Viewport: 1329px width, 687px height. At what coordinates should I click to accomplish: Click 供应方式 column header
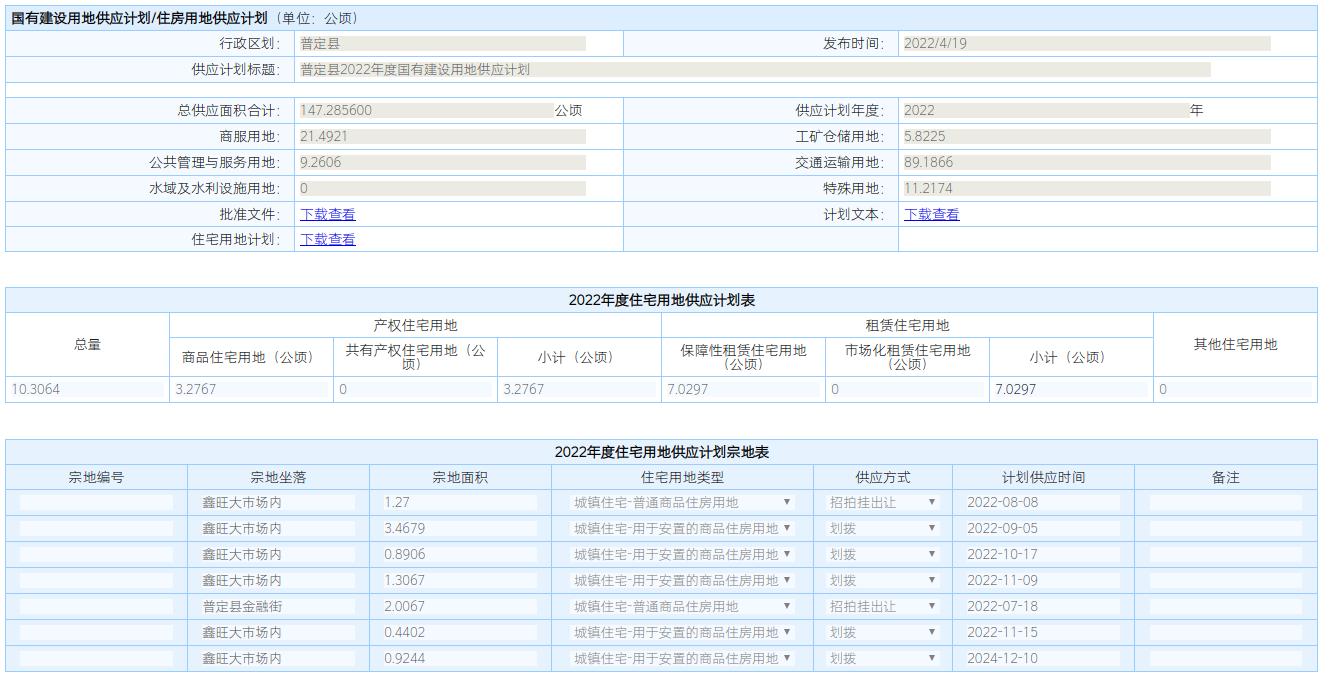pyautogui.click(x=883, y=478)
